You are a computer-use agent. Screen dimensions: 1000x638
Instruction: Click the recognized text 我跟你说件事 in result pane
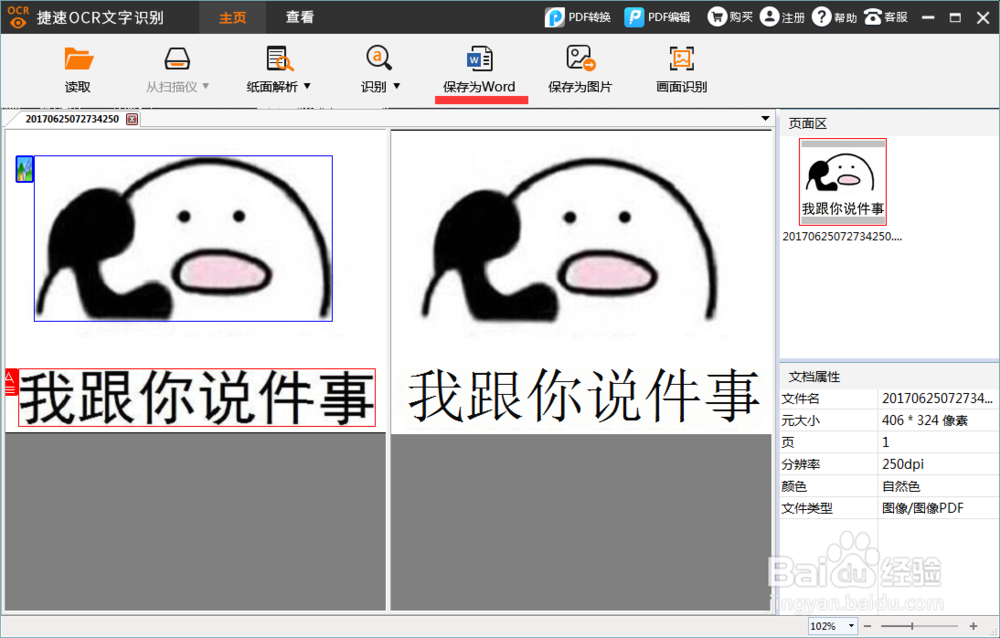[584, 396]
